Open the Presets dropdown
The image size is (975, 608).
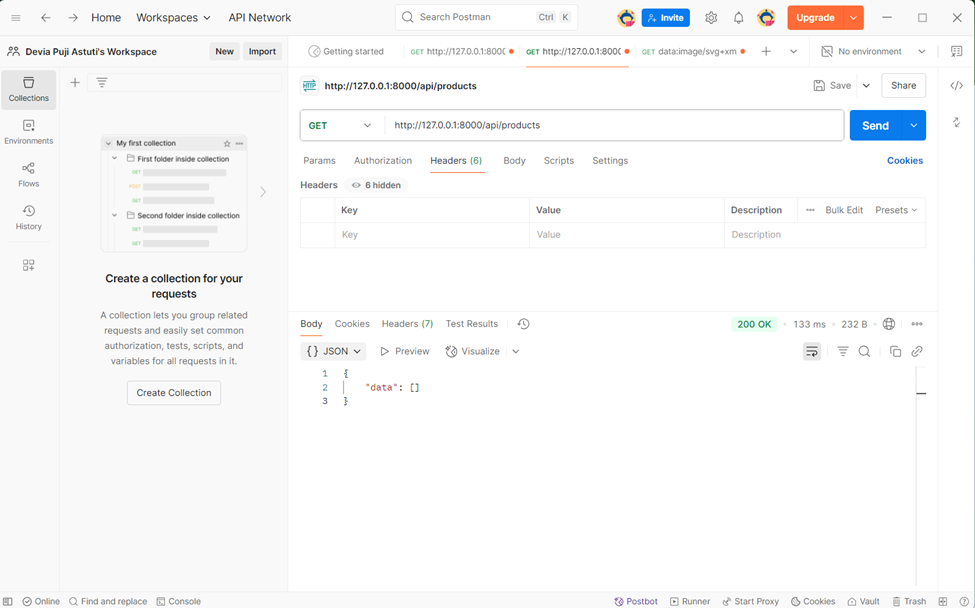tap(896, 210)
